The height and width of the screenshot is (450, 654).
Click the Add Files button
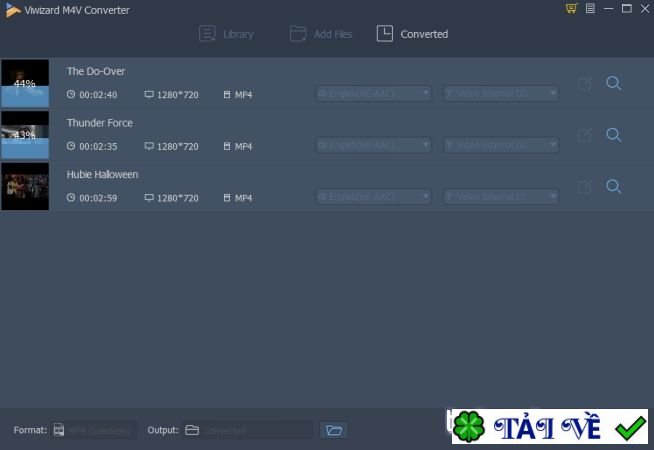(321, 34)
